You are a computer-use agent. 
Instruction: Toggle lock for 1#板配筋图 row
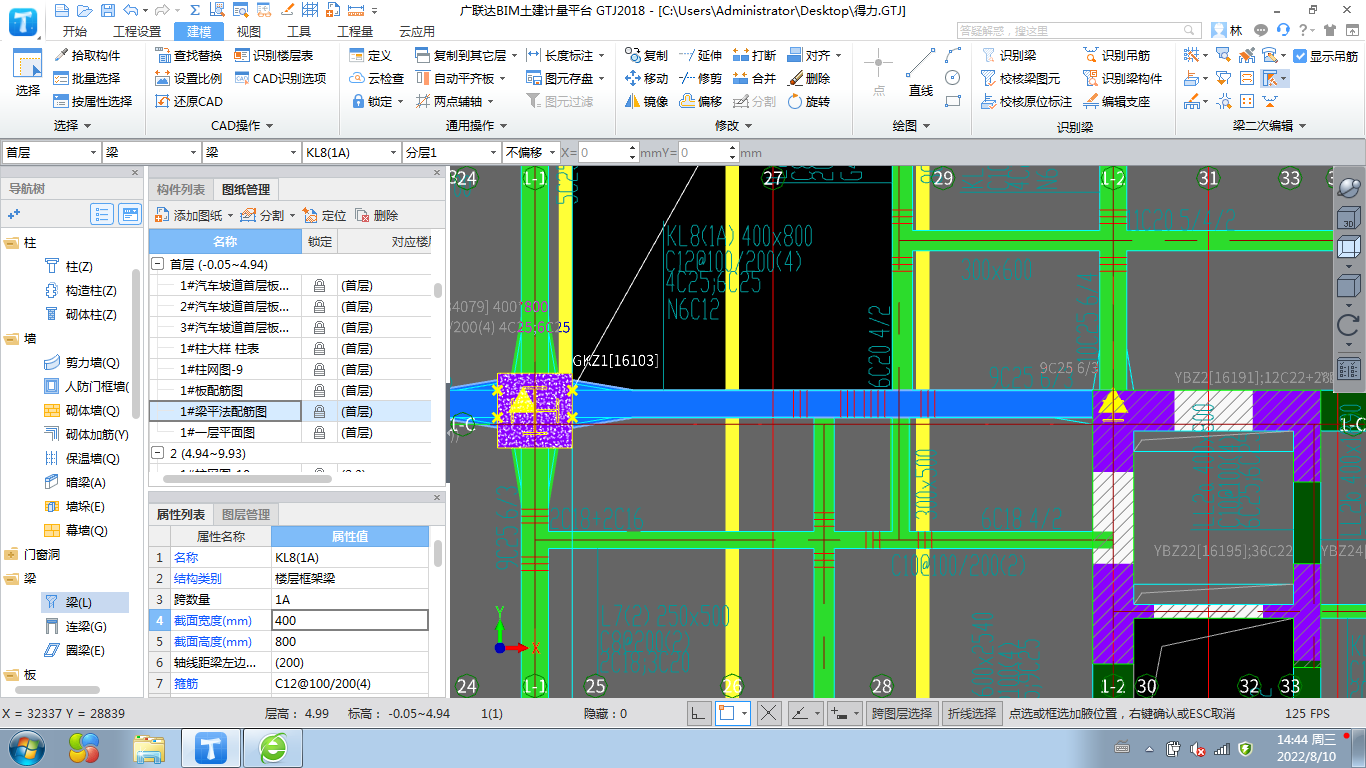(319, 390)
